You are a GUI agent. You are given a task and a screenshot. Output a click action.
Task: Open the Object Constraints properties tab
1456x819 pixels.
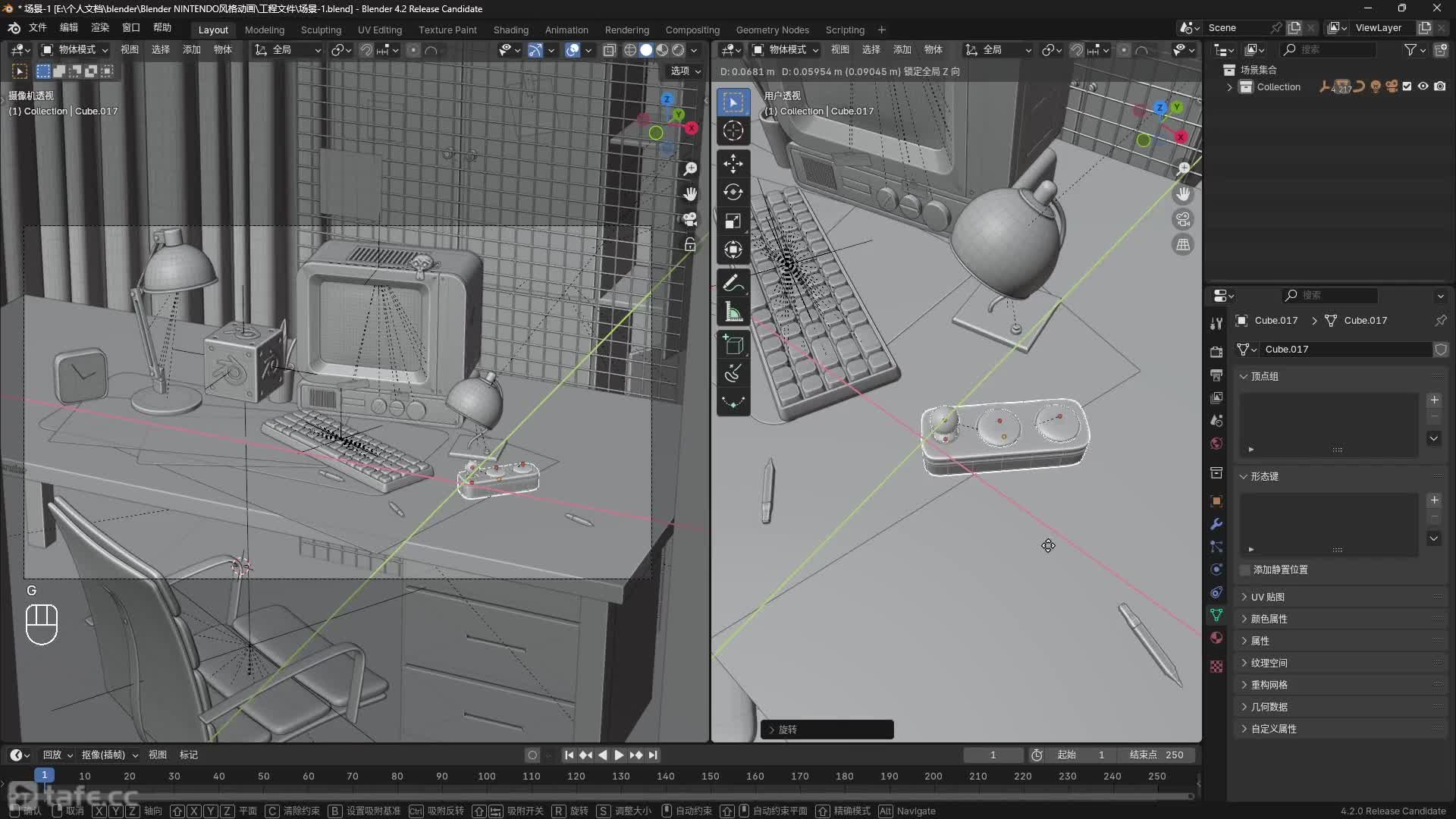point(1216,592)
